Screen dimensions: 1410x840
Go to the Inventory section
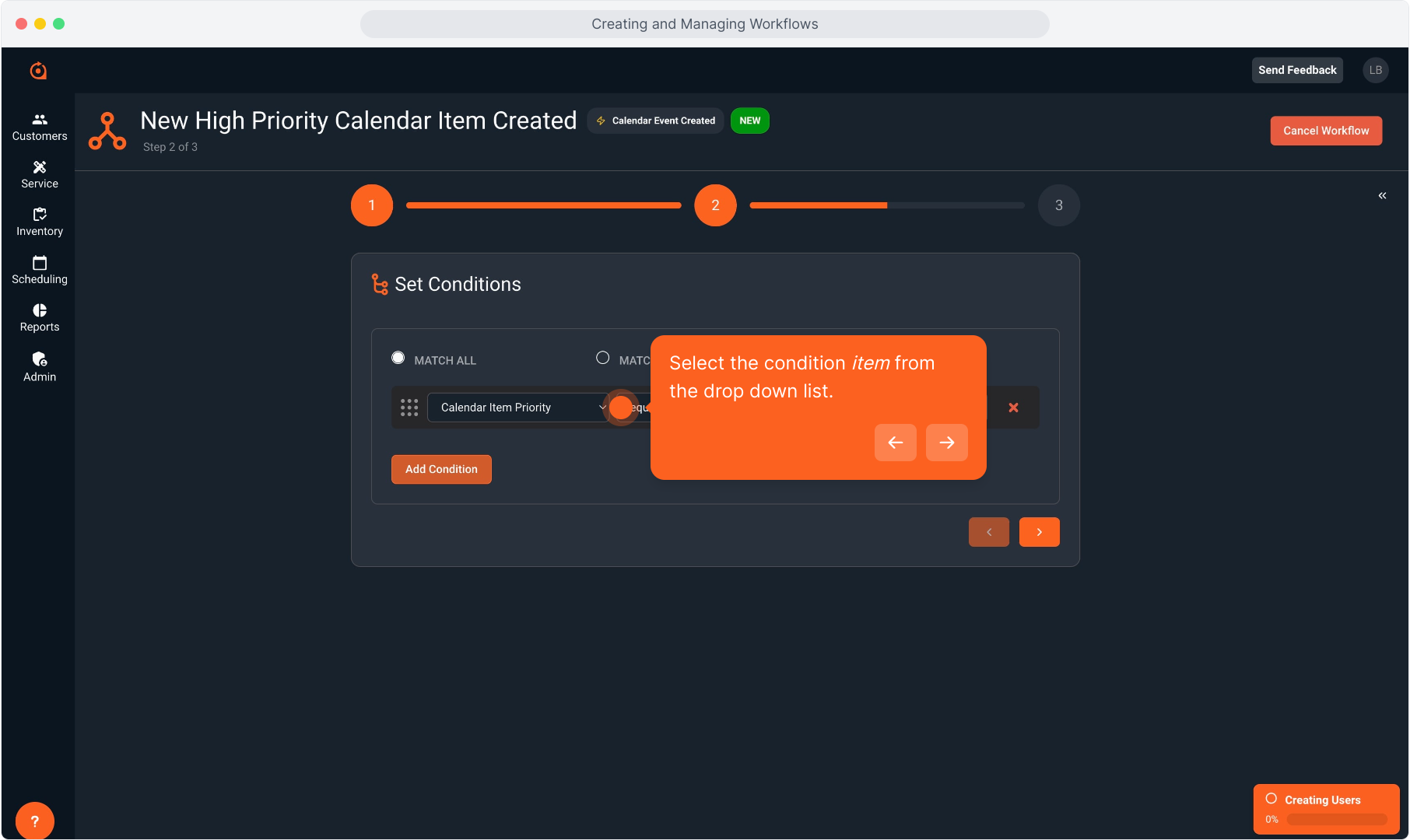(x=40, y=222)
